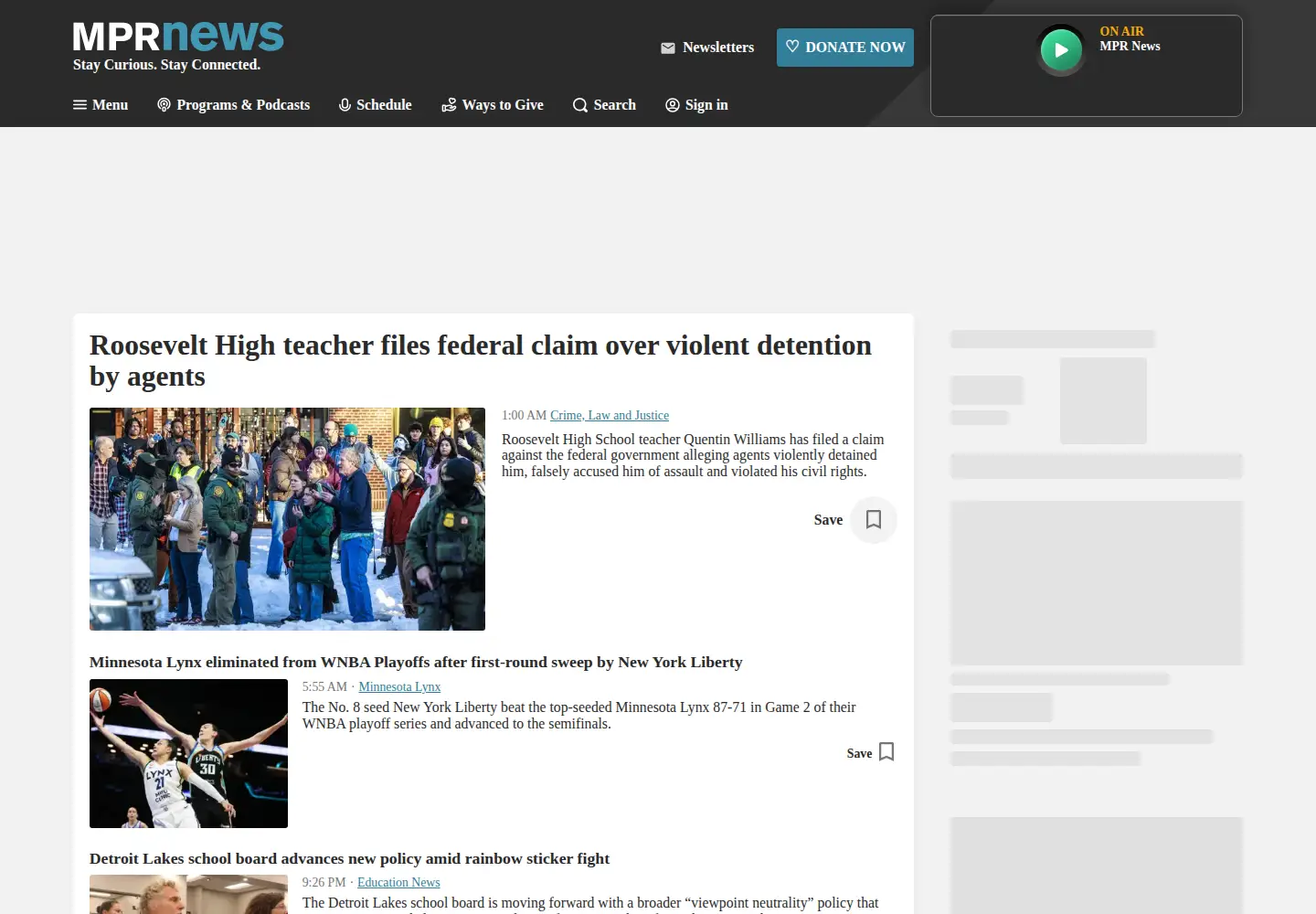The width and height of the screenshot is (1316, 914).
Task: Open Minnesota Lynx eliminated from WNBA headline
Action: [x=416, y=663]
